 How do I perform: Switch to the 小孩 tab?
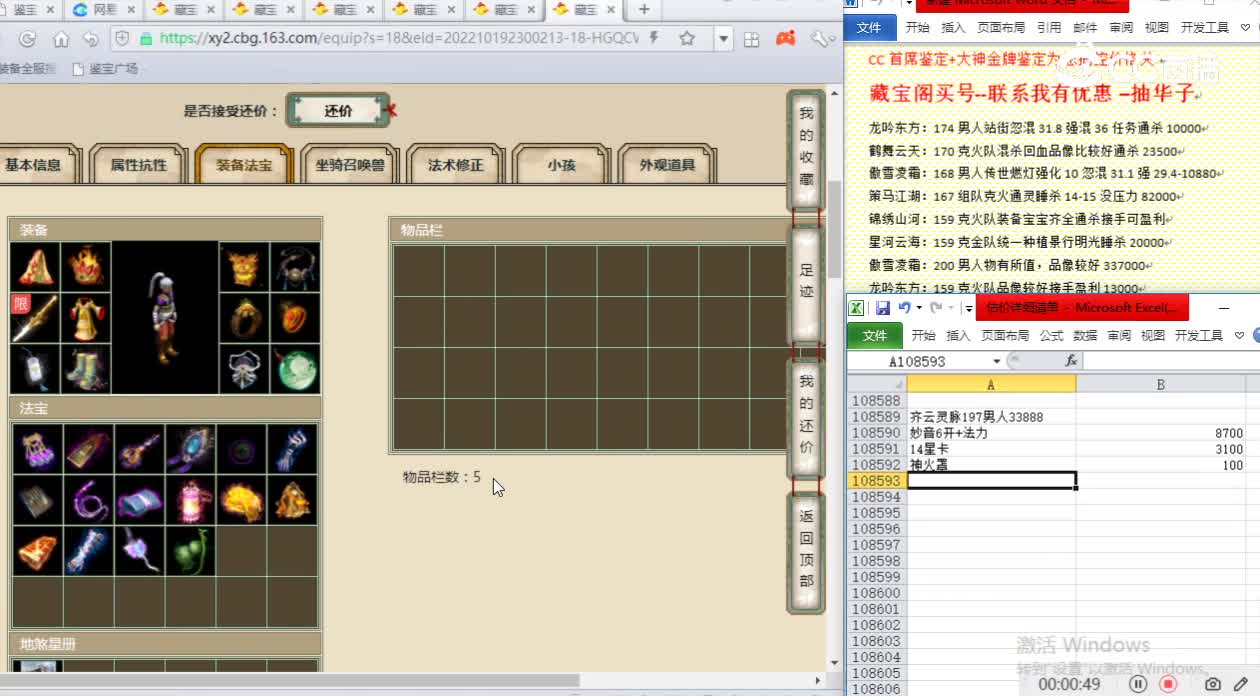tap(561, 165)
